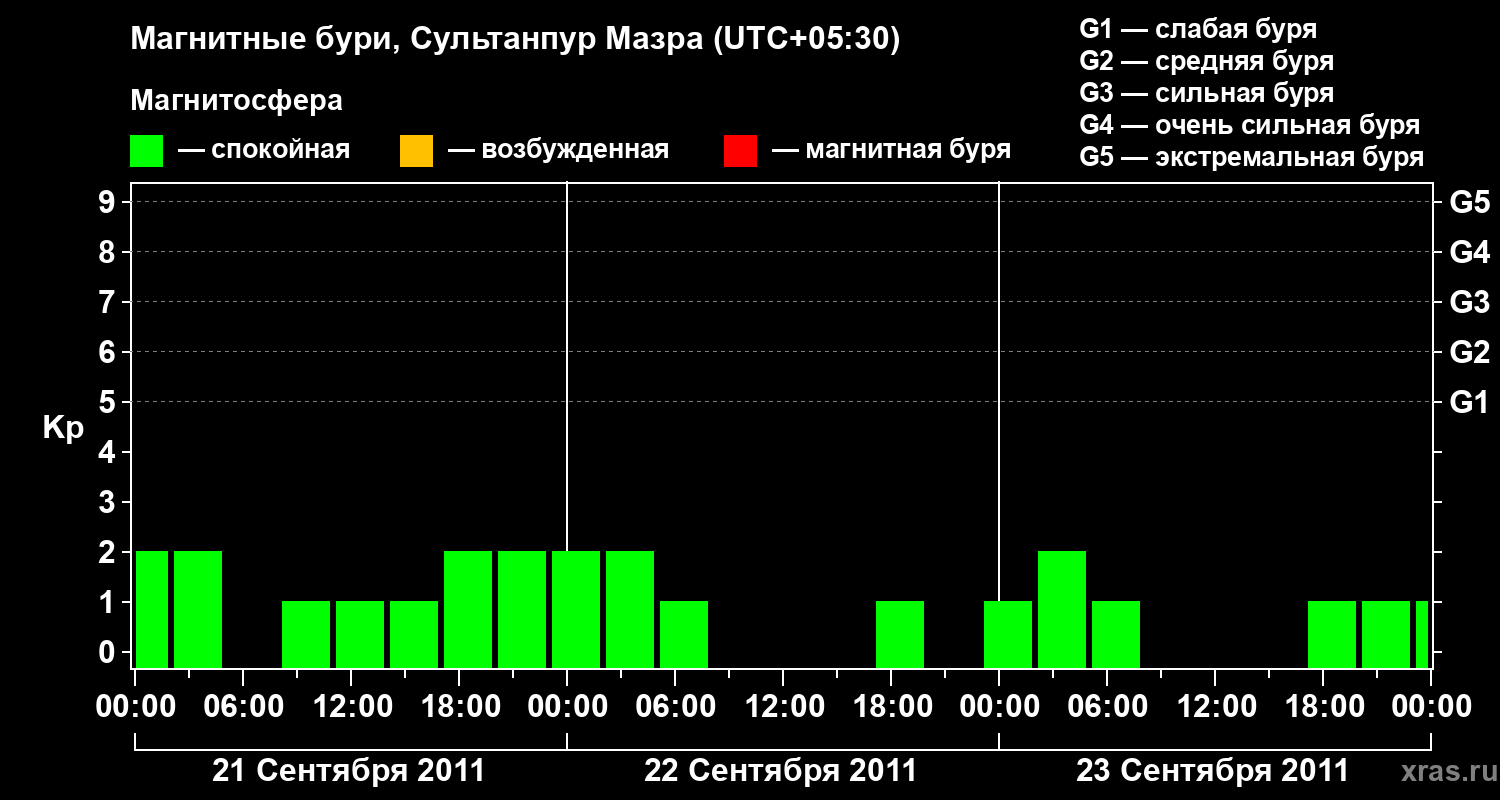Screen dimensions: 1500x800
Task: Click the Kp 1 bar at 06:00 on 23 September
Action: 1116,634
